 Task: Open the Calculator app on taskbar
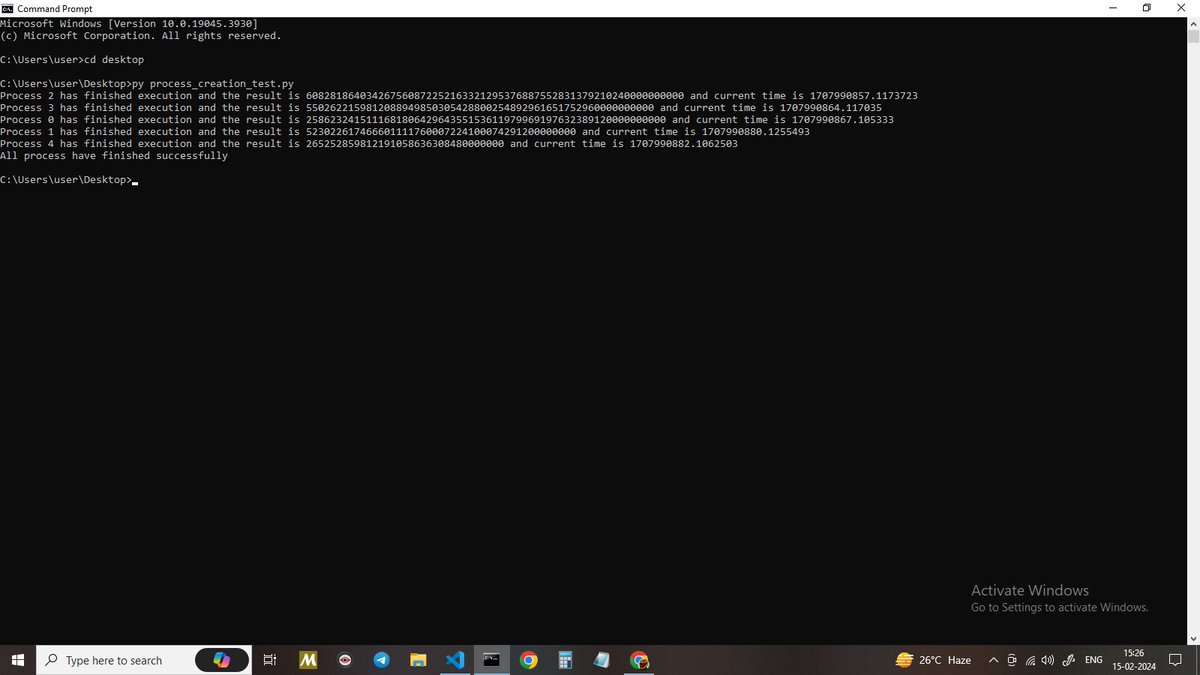tap(565, 660)
